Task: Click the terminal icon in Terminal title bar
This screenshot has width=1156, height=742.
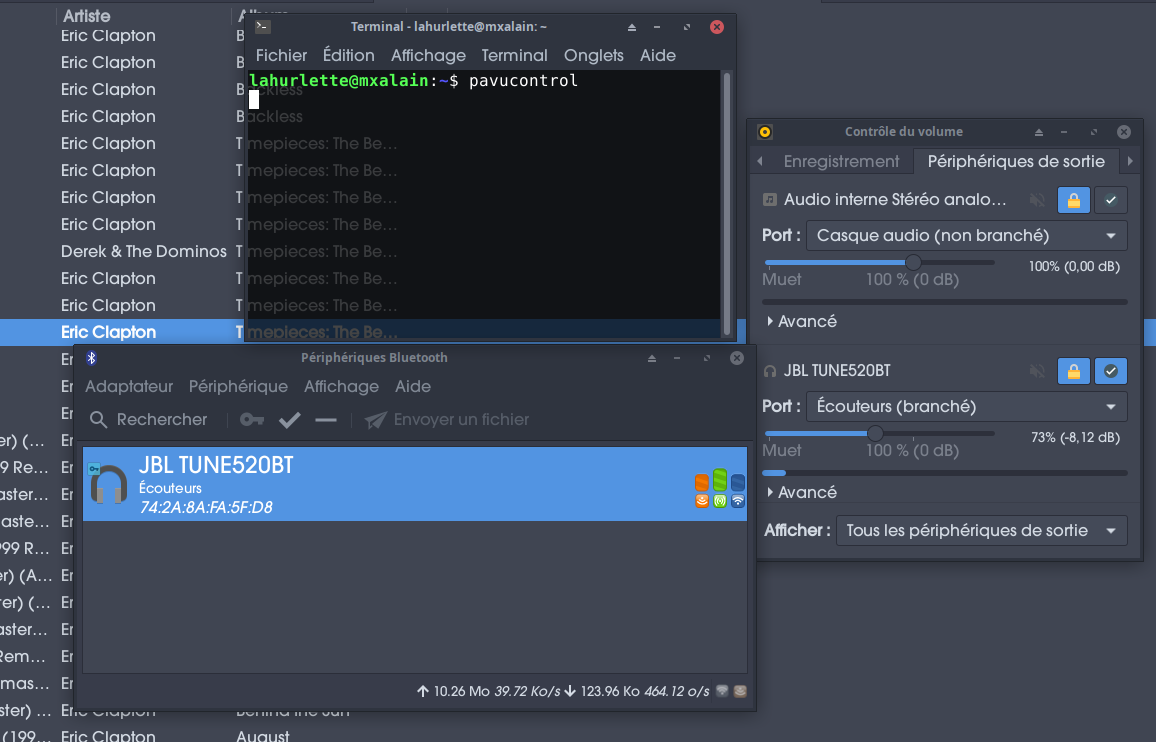Action: (x=262, y=27)
